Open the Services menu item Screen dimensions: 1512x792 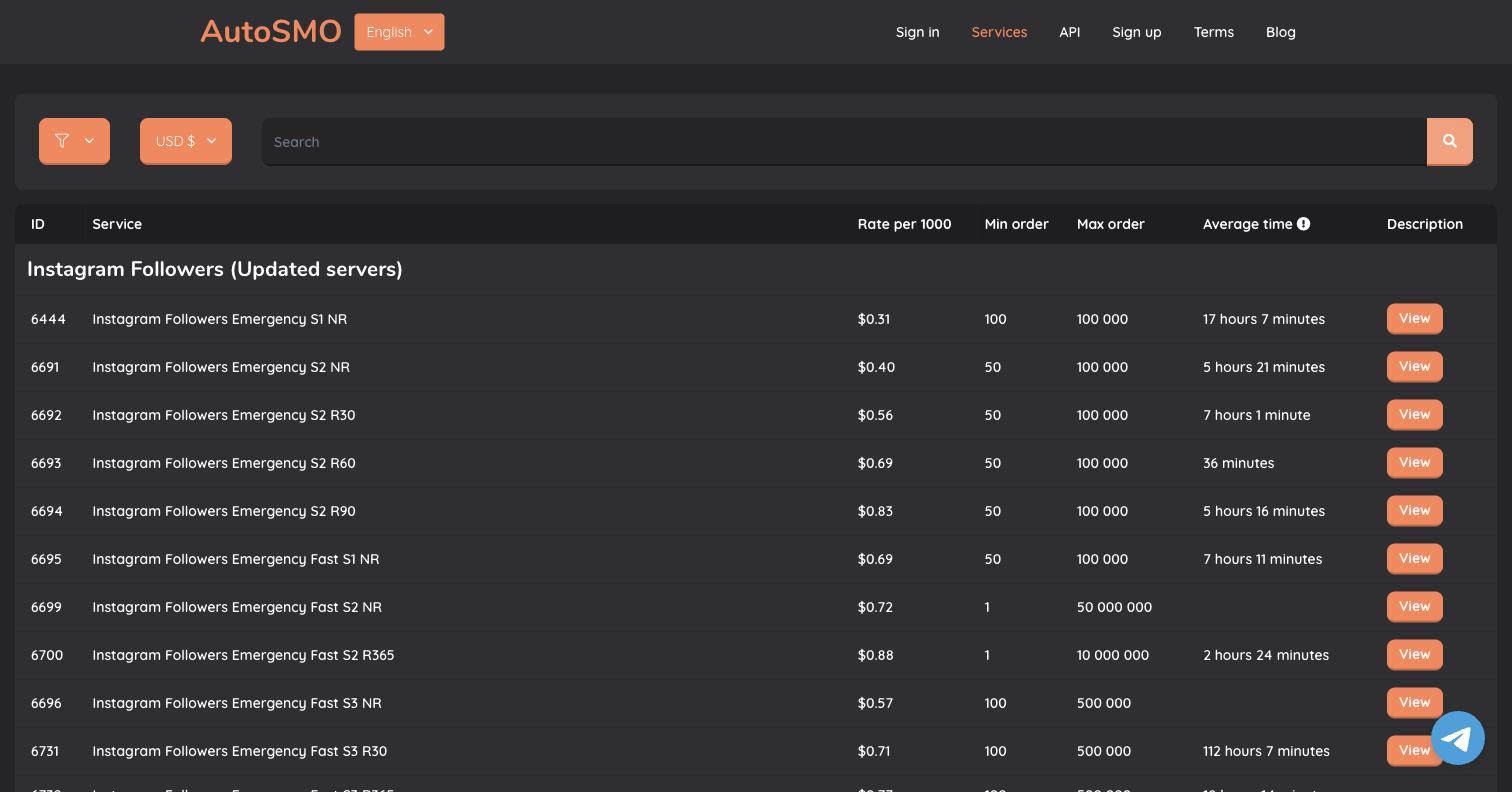coord(999,32)
